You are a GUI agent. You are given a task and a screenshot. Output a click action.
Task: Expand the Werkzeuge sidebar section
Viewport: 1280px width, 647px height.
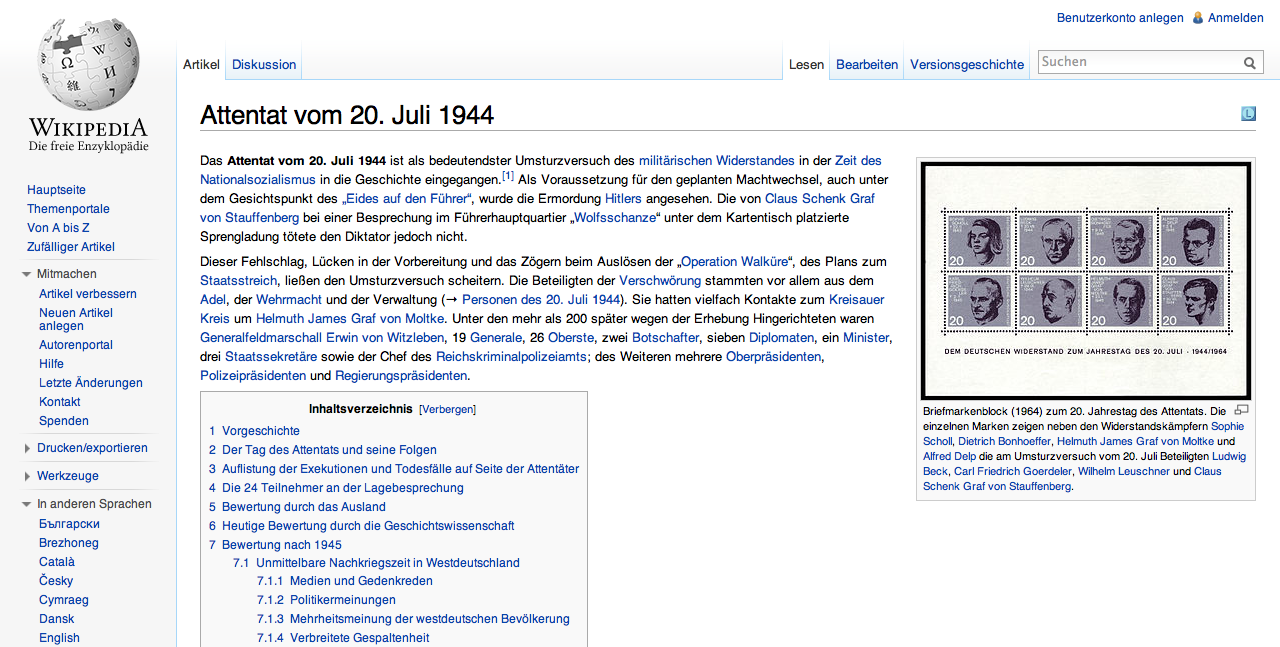pos(68,476)
